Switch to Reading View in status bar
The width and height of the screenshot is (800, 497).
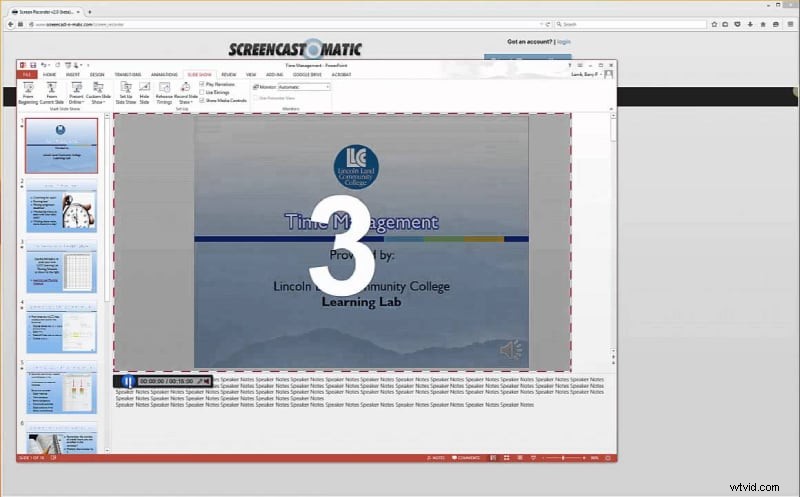coord(519,458)
